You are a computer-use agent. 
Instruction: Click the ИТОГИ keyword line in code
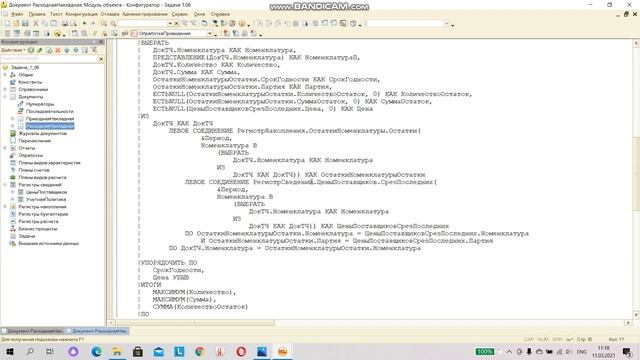151,284
